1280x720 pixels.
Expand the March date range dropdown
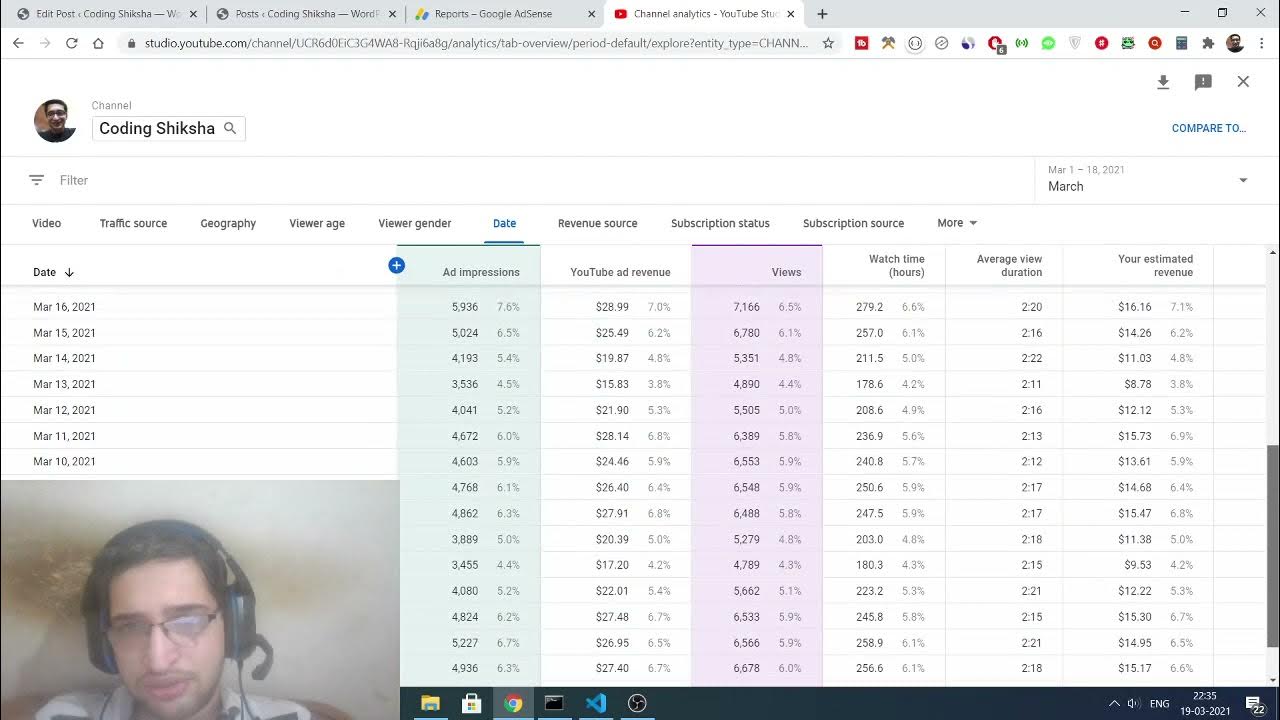point(1243,180)
